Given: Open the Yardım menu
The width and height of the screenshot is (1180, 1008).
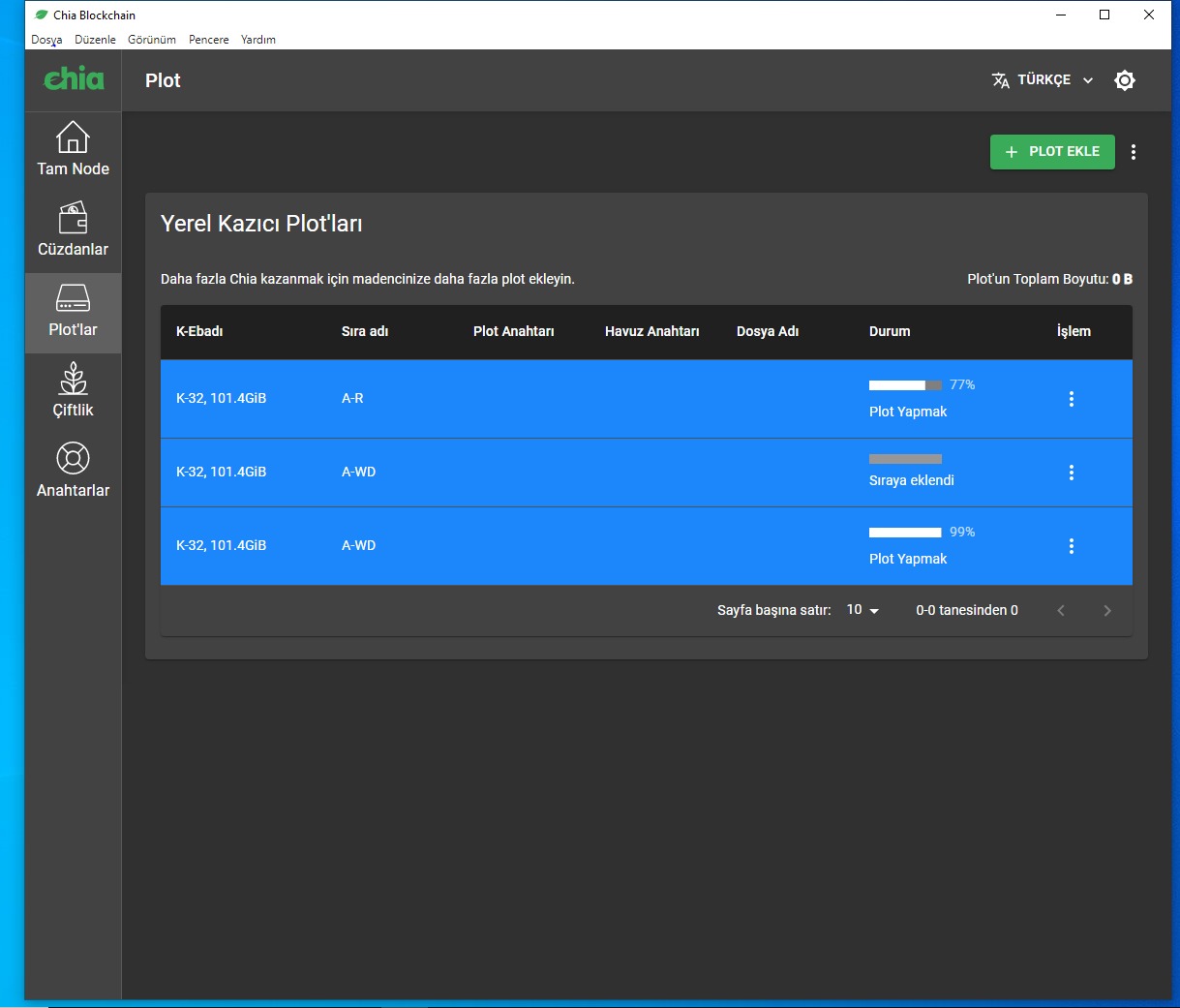Looking at the screenshot, I should point(258,40).
